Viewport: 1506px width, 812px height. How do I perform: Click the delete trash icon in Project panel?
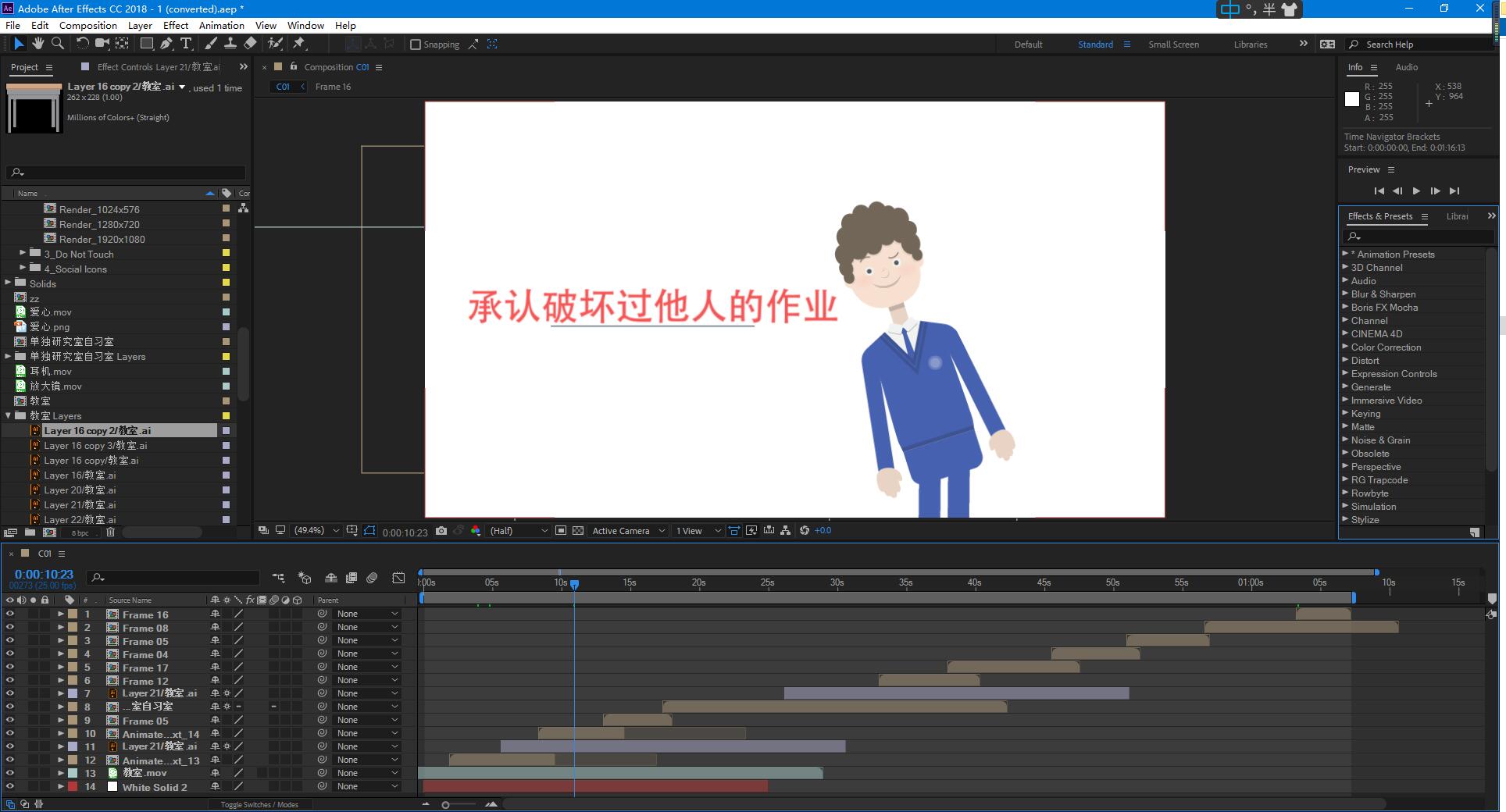(110, 532)
